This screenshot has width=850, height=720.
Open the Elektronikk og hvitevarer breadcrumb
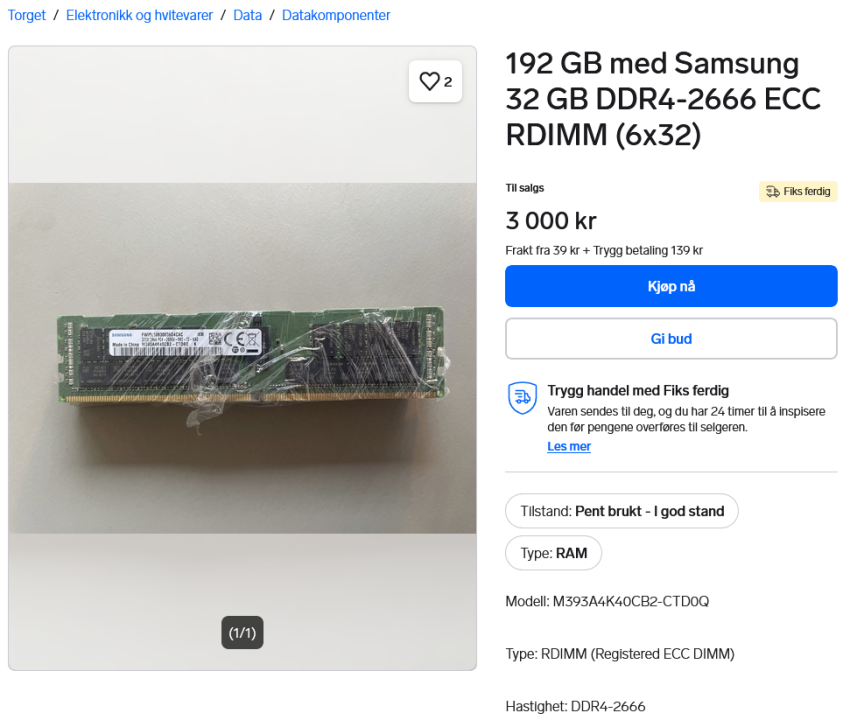click(x=139, y=15)
